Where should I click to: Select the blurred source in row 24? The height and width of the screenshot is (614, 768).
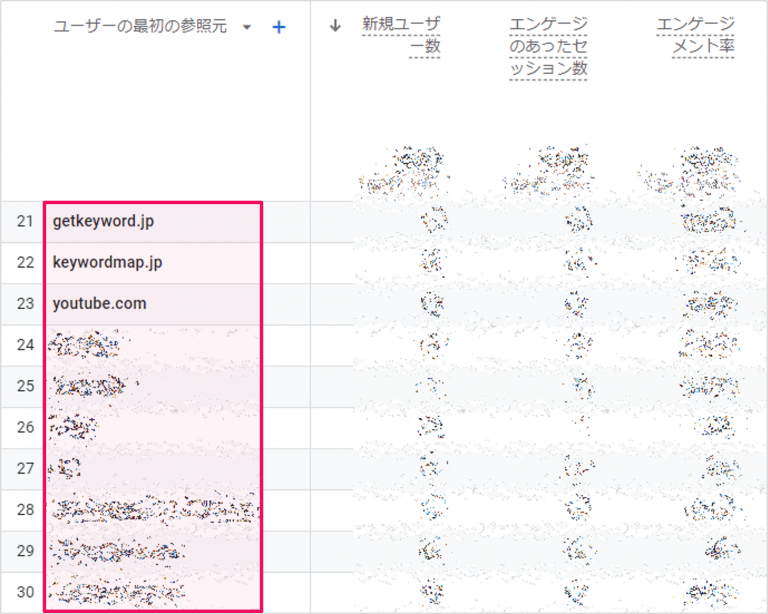pyautogui.click(x=88, y=345)
